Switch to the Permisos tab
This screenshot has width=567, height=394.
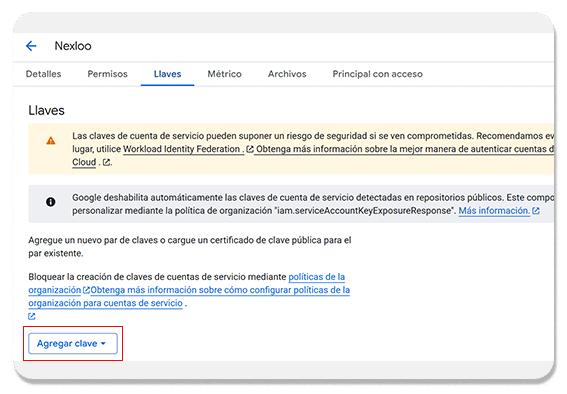107,74
